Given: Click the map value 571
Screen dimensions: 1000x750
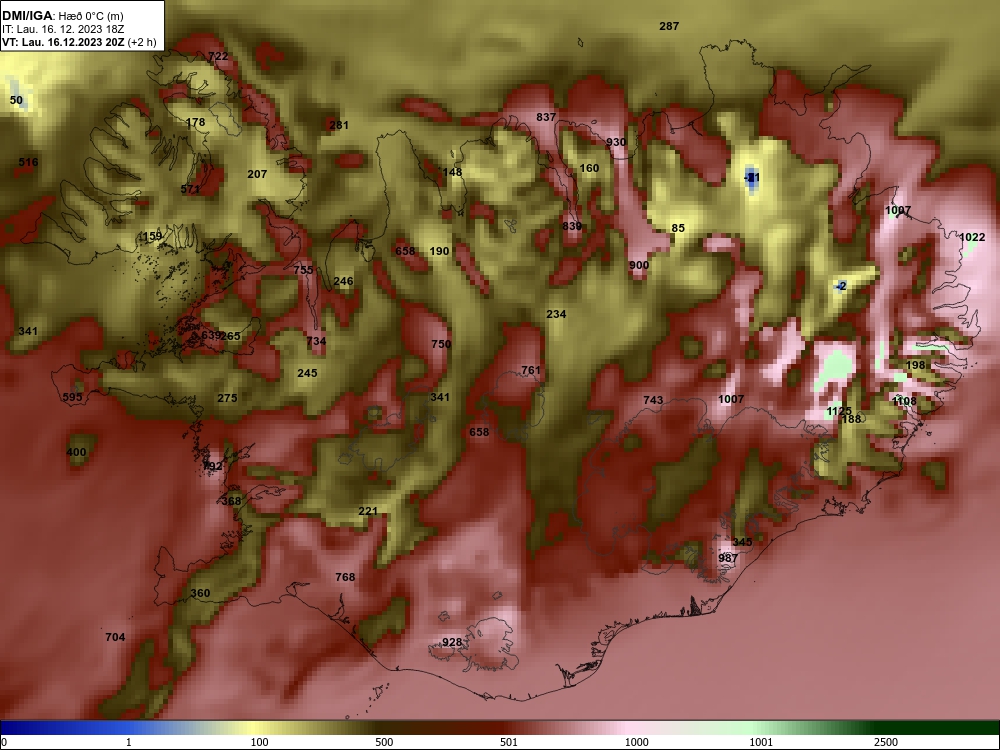Looking at the screenshot, I should 190,189.
